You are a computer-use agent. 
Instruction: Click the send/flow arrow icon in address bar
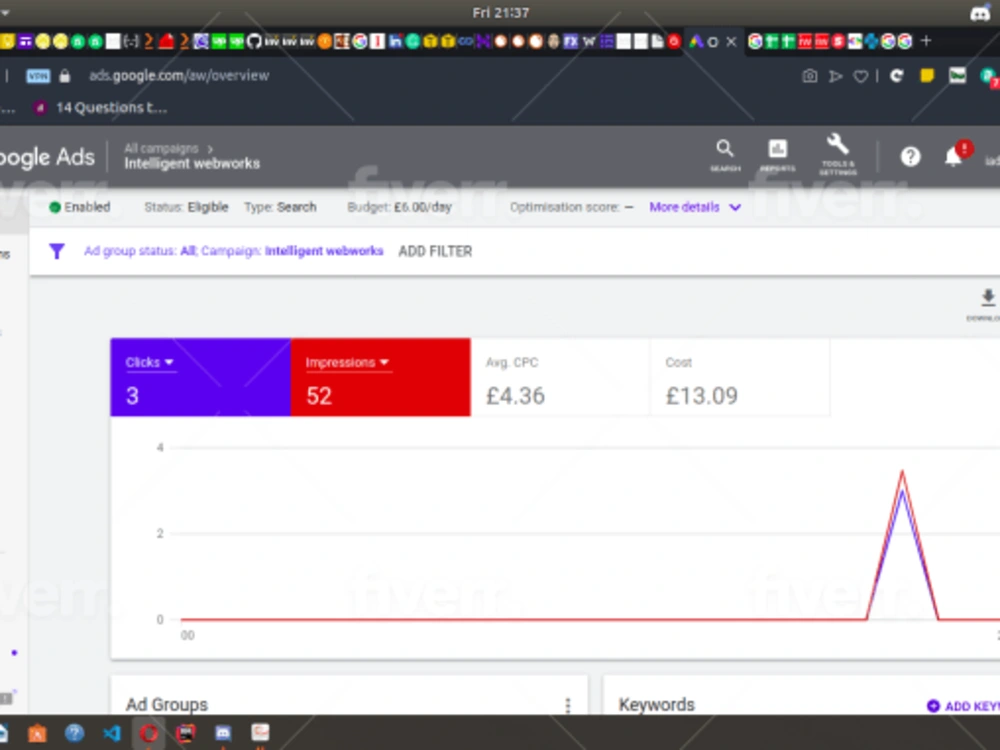(x=835, y=76)
